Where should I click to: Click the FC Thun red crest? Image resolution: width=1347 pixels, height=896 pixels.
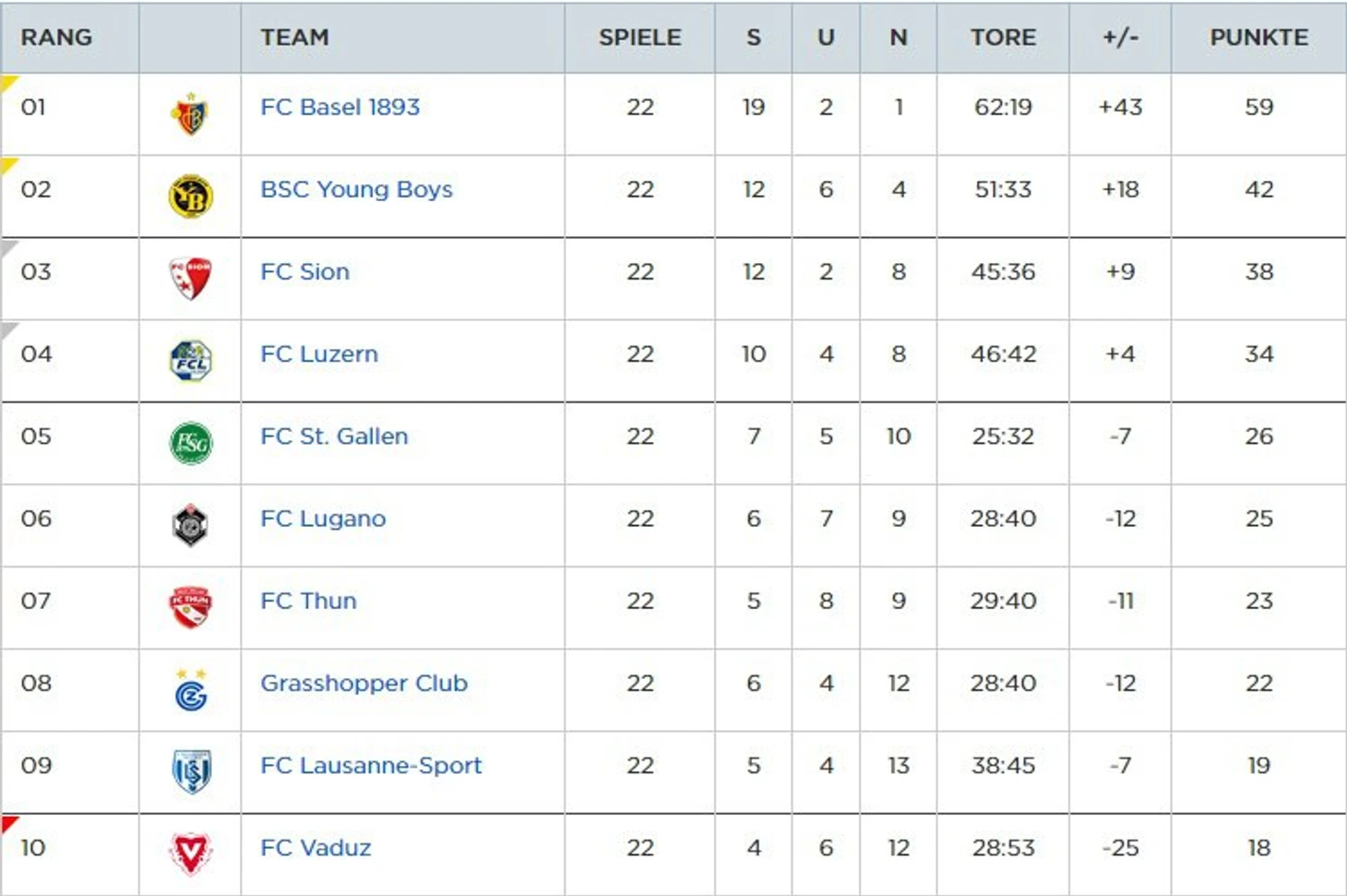[190, 607]
